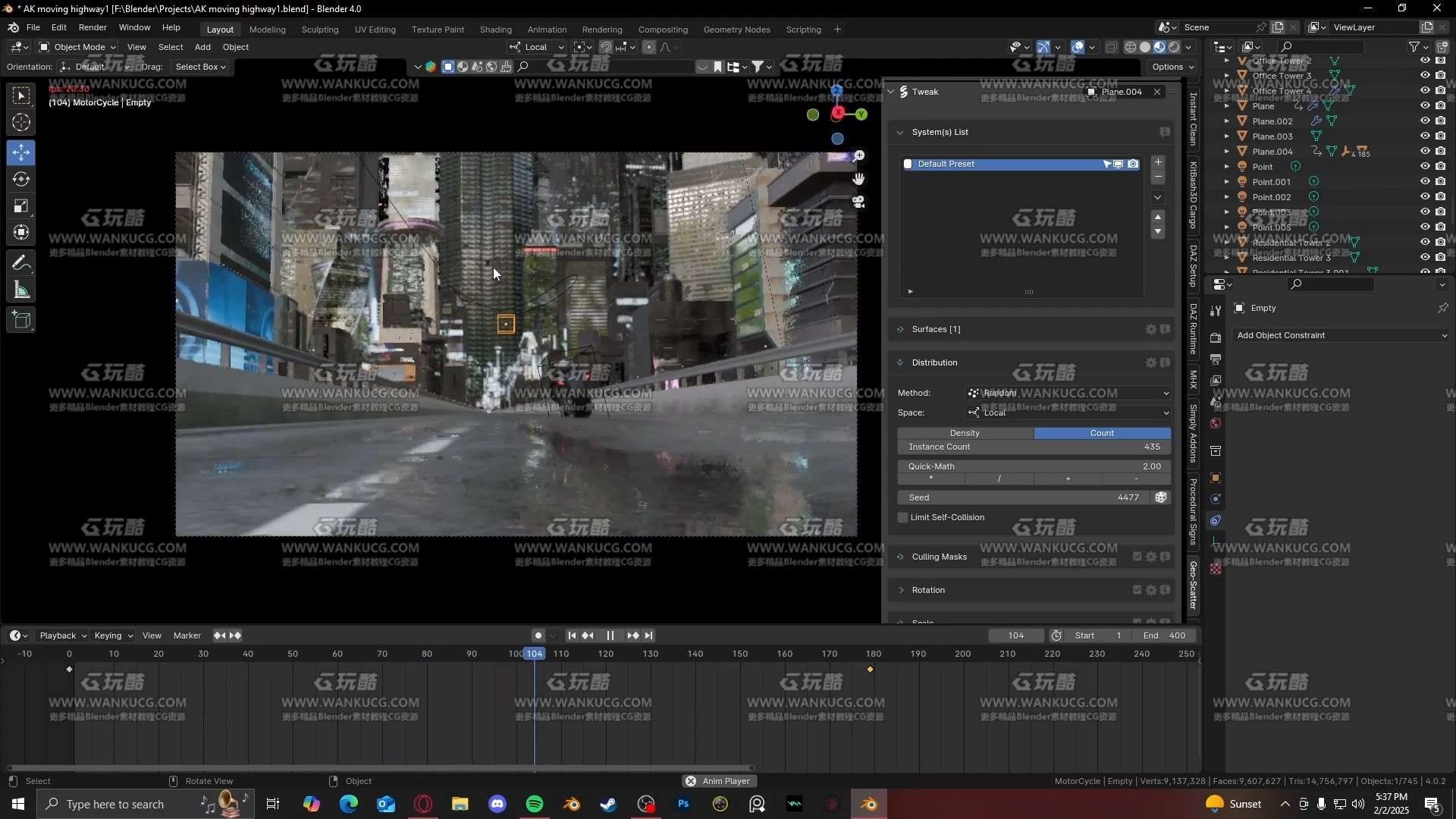This screenshot has height=819, width=1456.
Task: Open the Render menu
Action: [x=93, y=27]
